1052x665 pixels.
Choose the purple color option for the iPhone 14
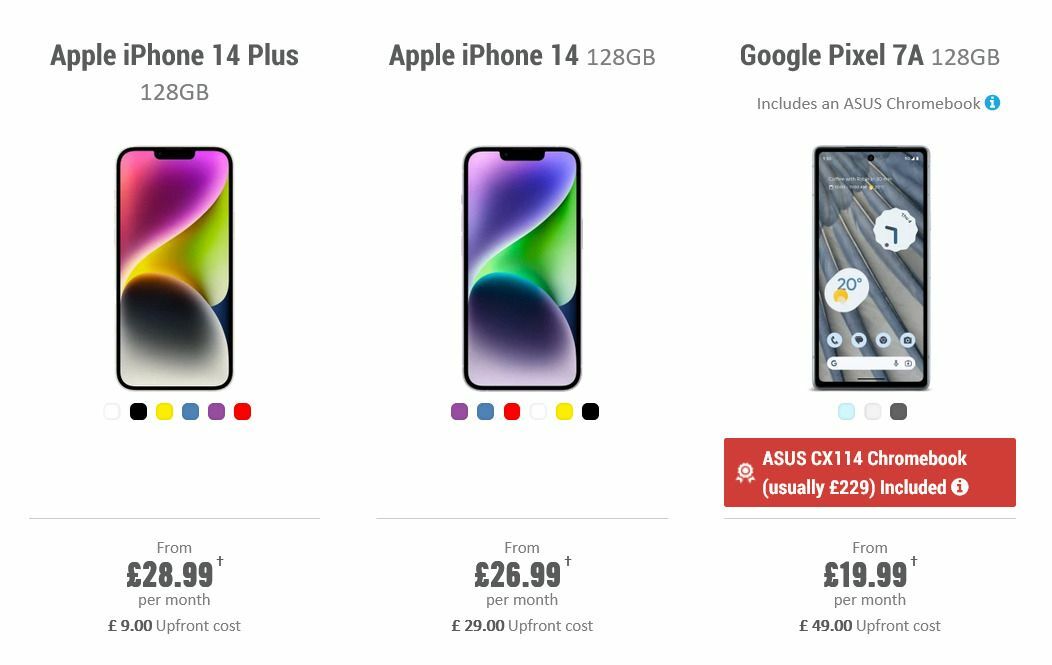click(460, 411)
